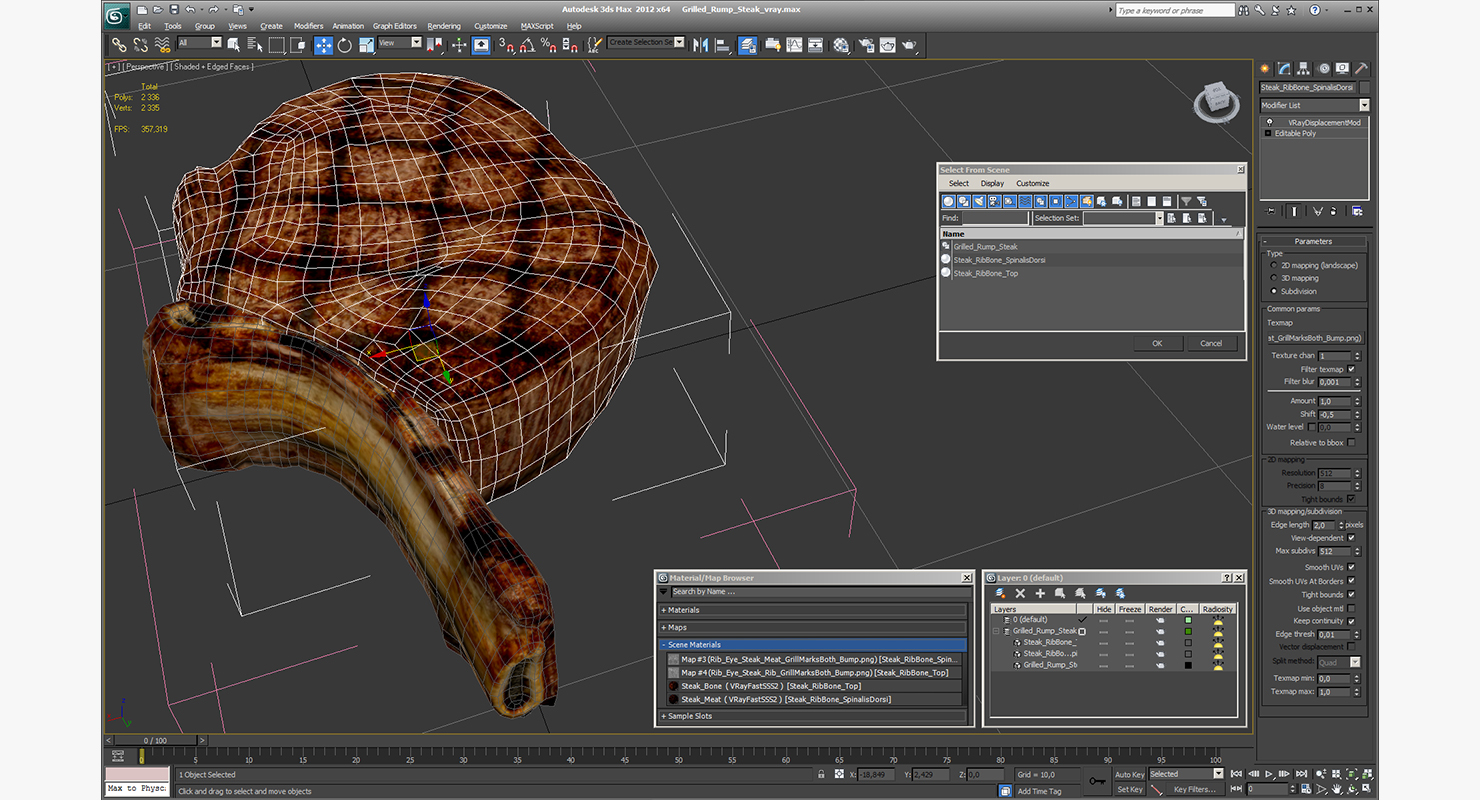Open the Graph Editors menu
The height and width of the screenshot is (800, 1480).
(x=395, y=26)
